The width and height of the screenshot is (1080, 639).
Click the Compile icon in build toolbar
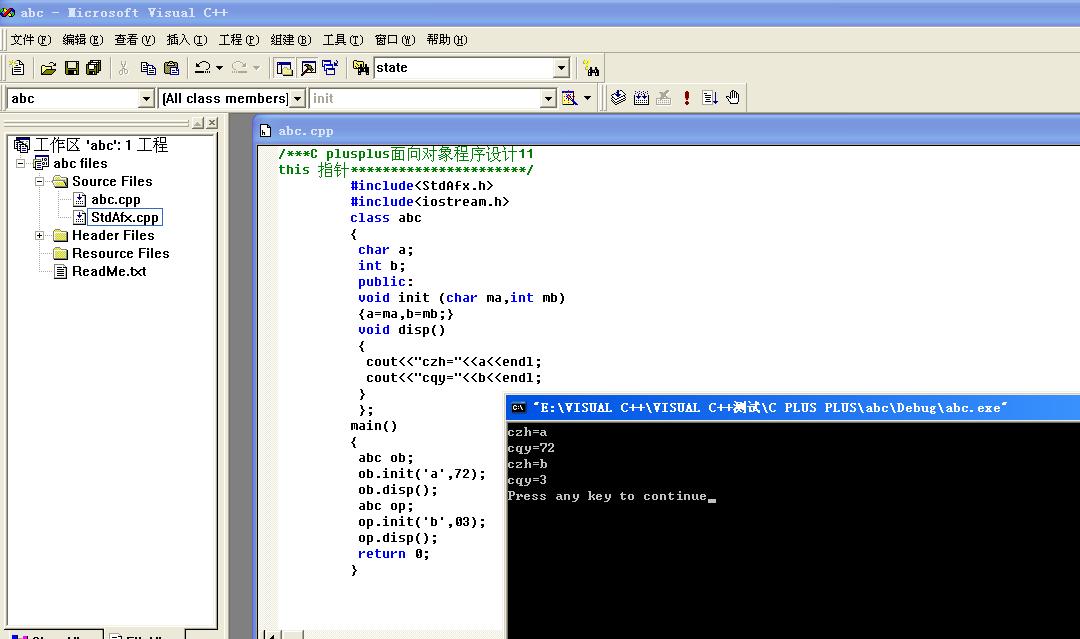618,98
